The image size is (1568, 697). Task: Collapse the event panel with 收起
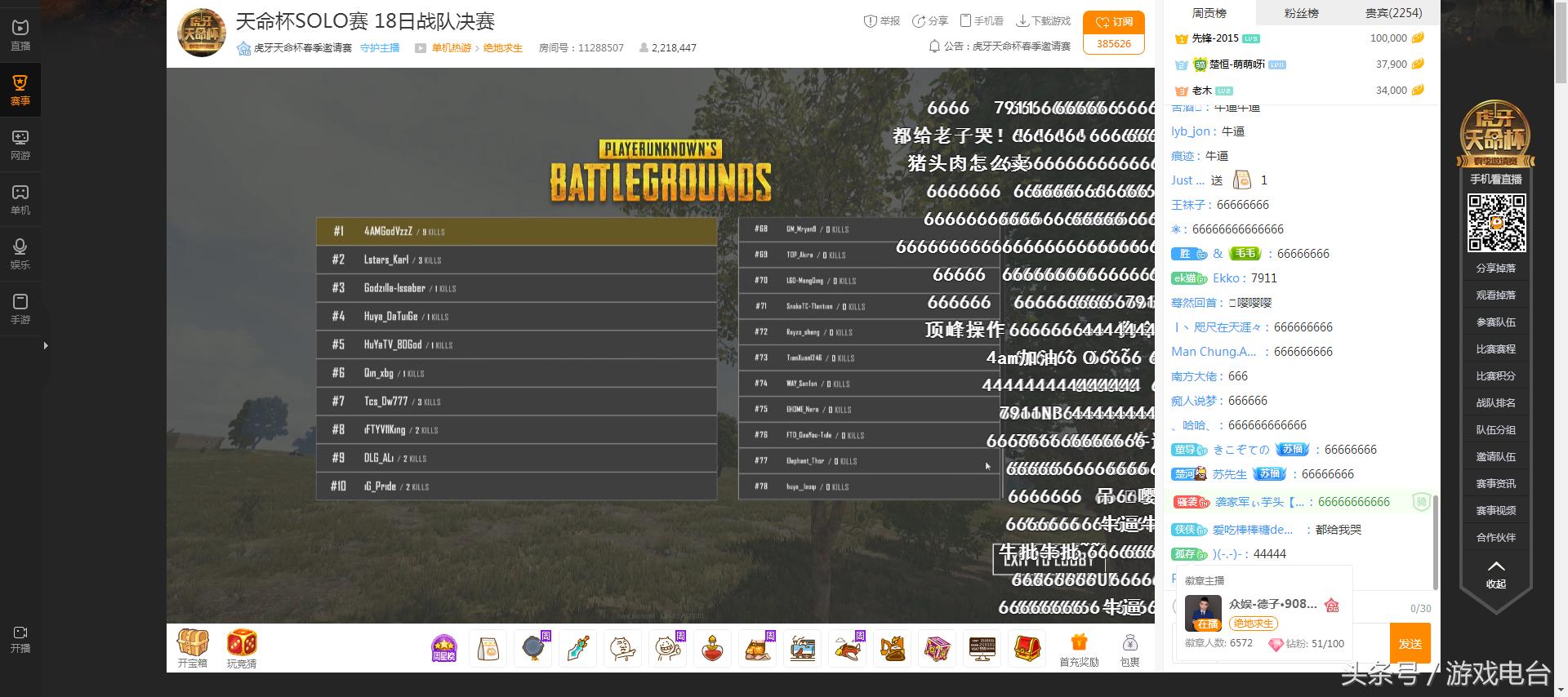(x=1496, y=575)
